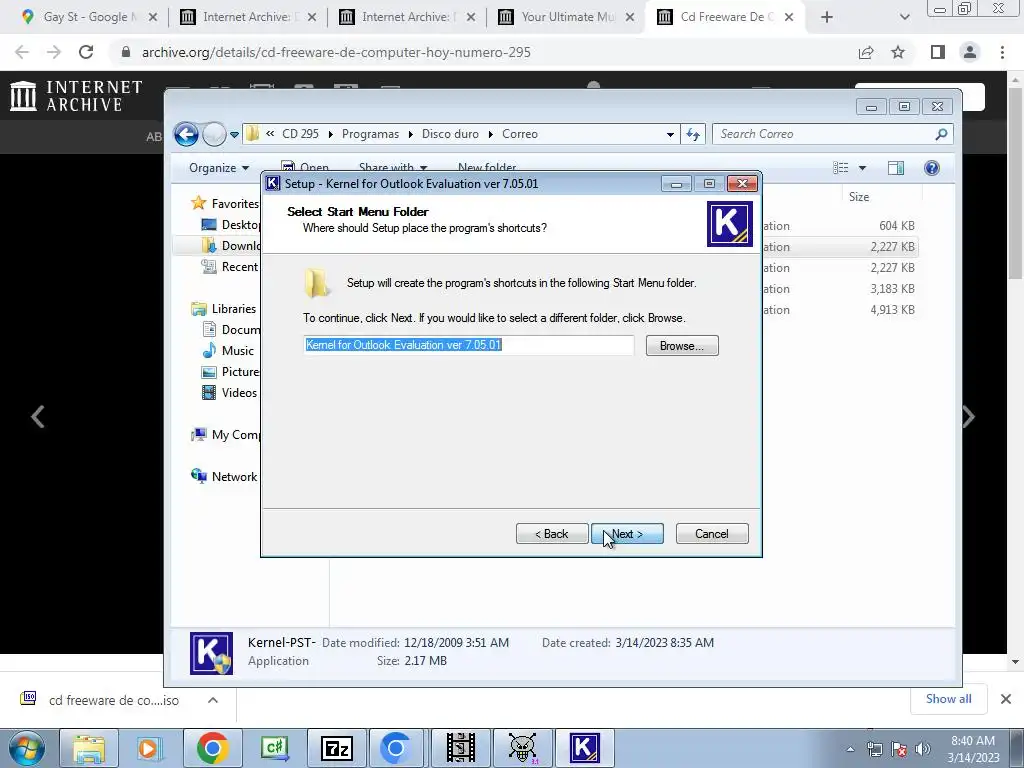This screenshot has height=768, width=1024.
Task: Click the Size column header
Action: (x=859, y=197)
